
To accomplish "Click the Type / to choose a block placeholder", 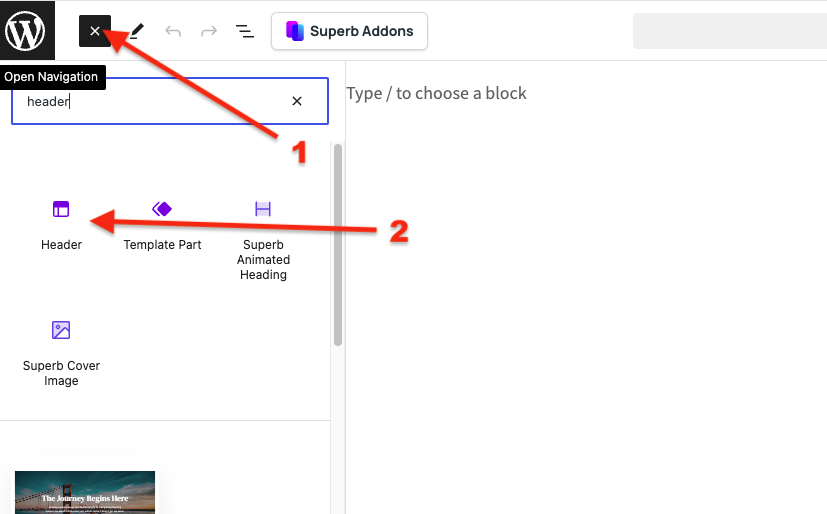I will 436,93.
